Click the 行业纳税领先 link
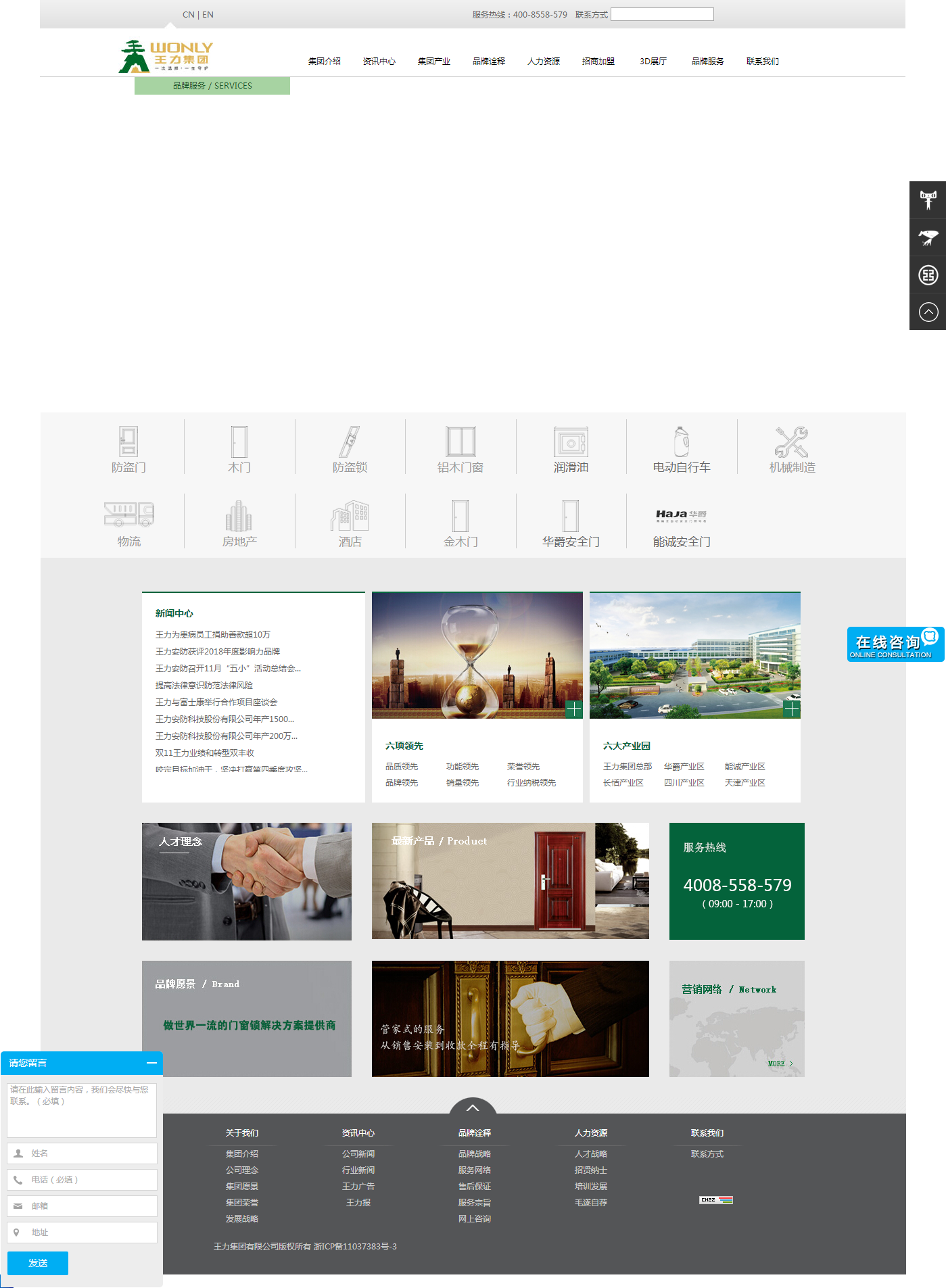946x1288 pixels. click(531, 782)
